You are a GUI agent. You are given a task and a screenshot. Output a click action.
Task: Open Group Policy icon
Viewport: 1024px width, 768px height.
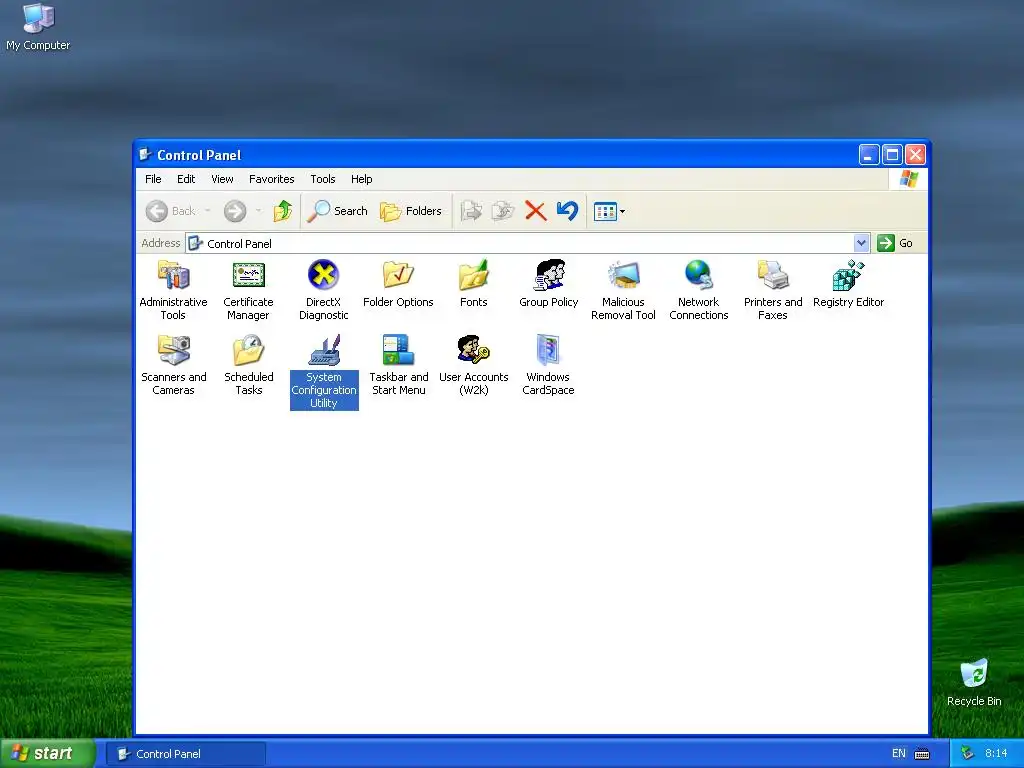[x=549, y=284]
